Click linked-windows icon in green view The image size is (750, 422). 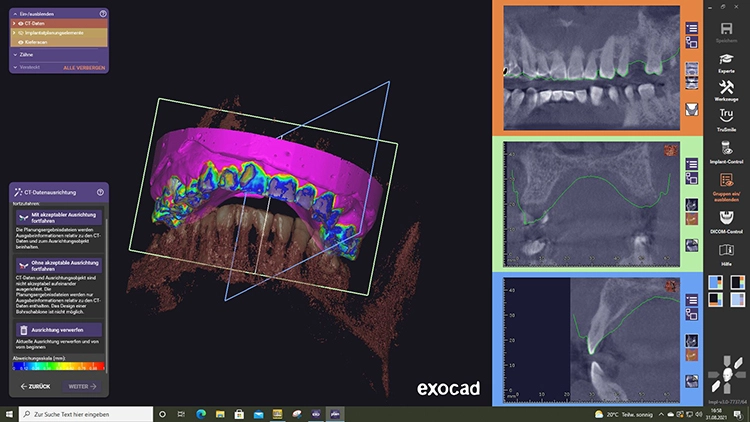(x=692, y=179)
